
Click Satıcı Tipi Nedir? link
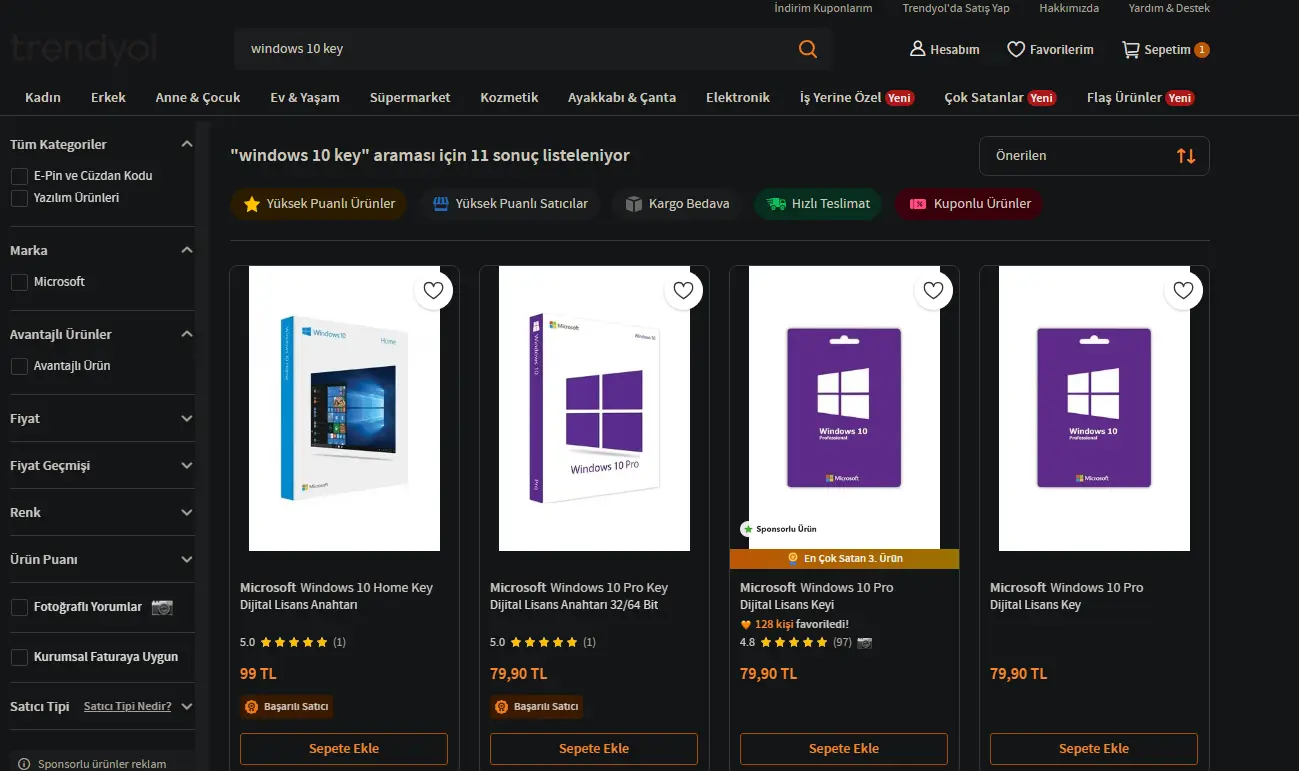tap(127, 706)
